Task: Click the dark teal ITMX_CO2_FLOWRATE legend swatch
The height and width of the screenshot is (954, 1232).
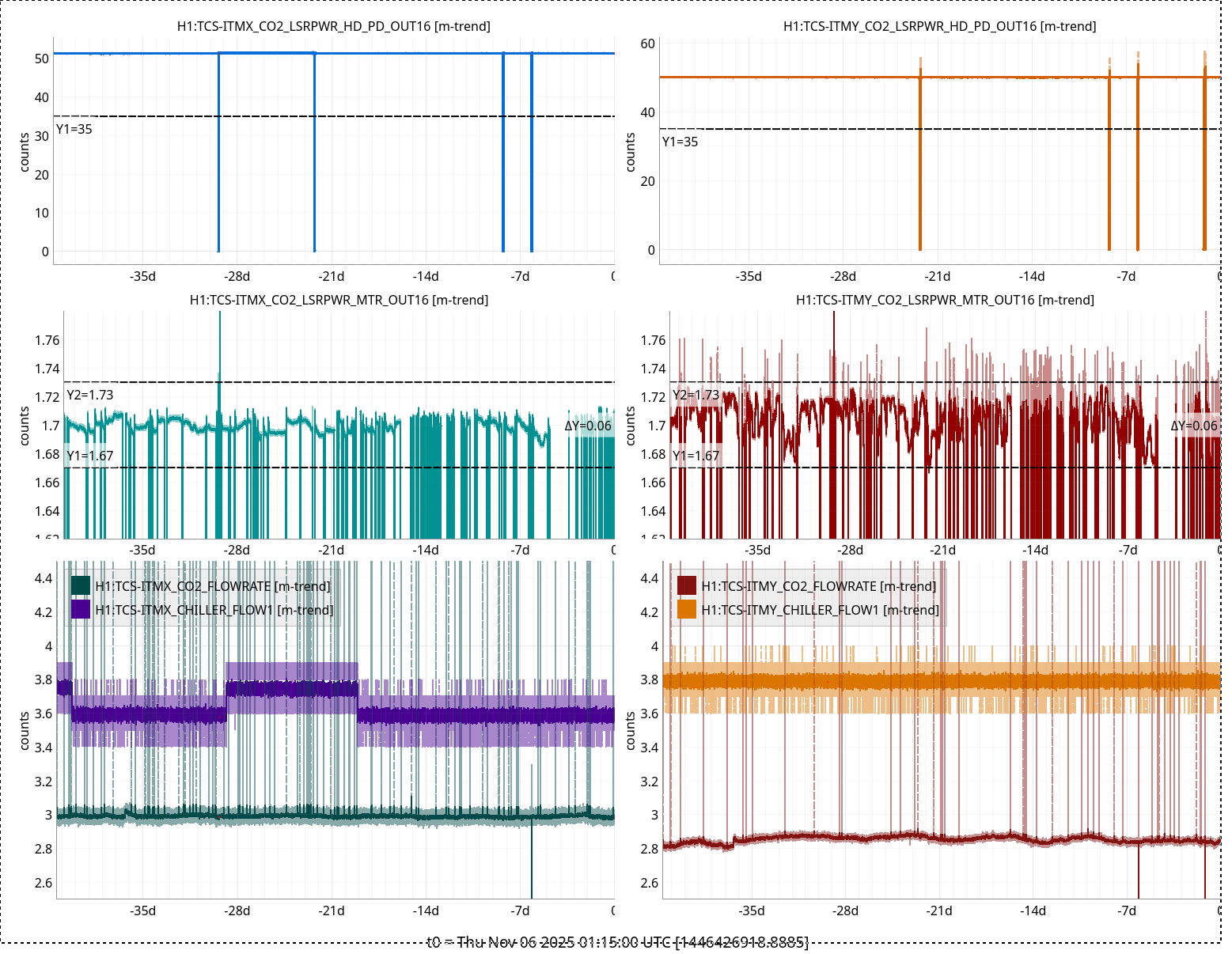Action: click(x=81, y=585)
